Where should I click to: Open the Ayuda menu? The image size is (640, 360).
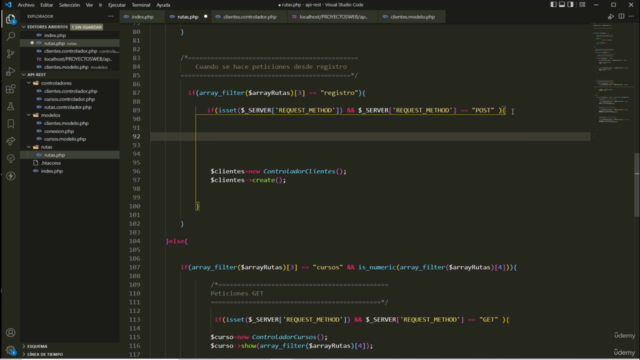click(x=163, y=5)
